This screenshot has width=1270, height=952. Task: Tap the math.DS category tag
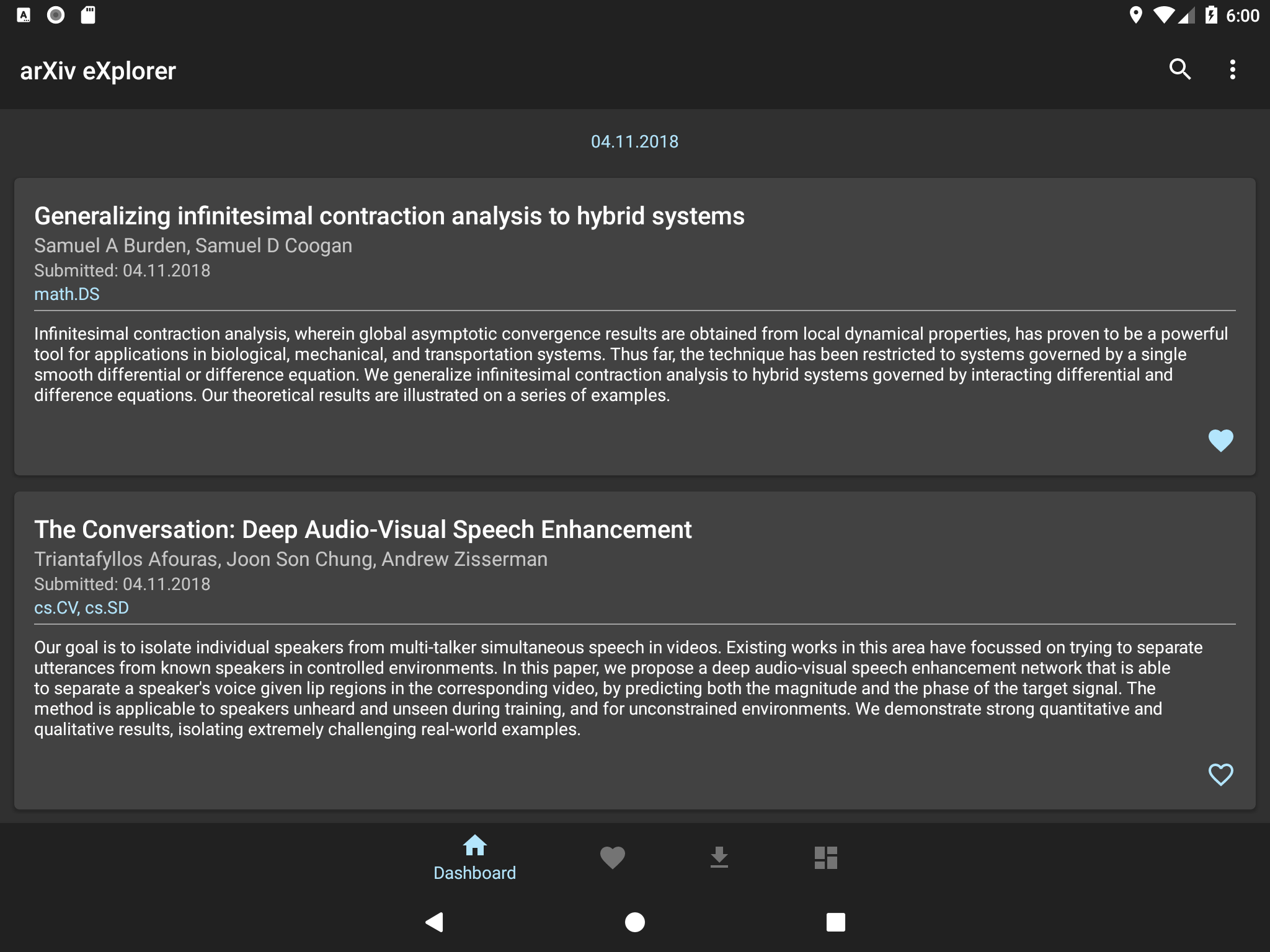tap(67, 294)
